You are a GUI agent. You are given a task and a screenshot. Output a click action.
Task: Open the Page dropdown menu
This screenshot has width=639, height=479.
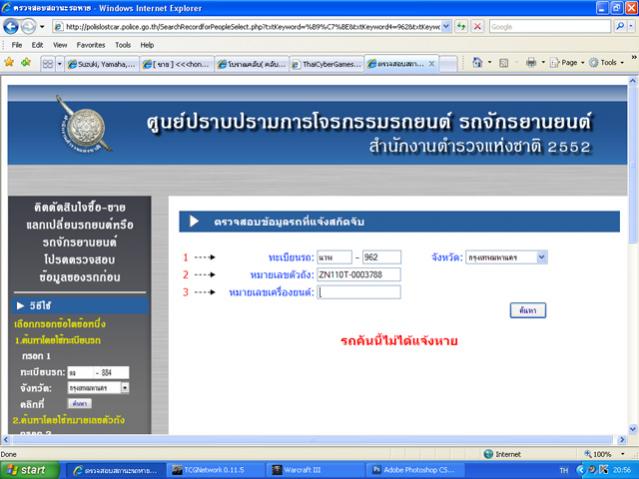coord(566,63)
